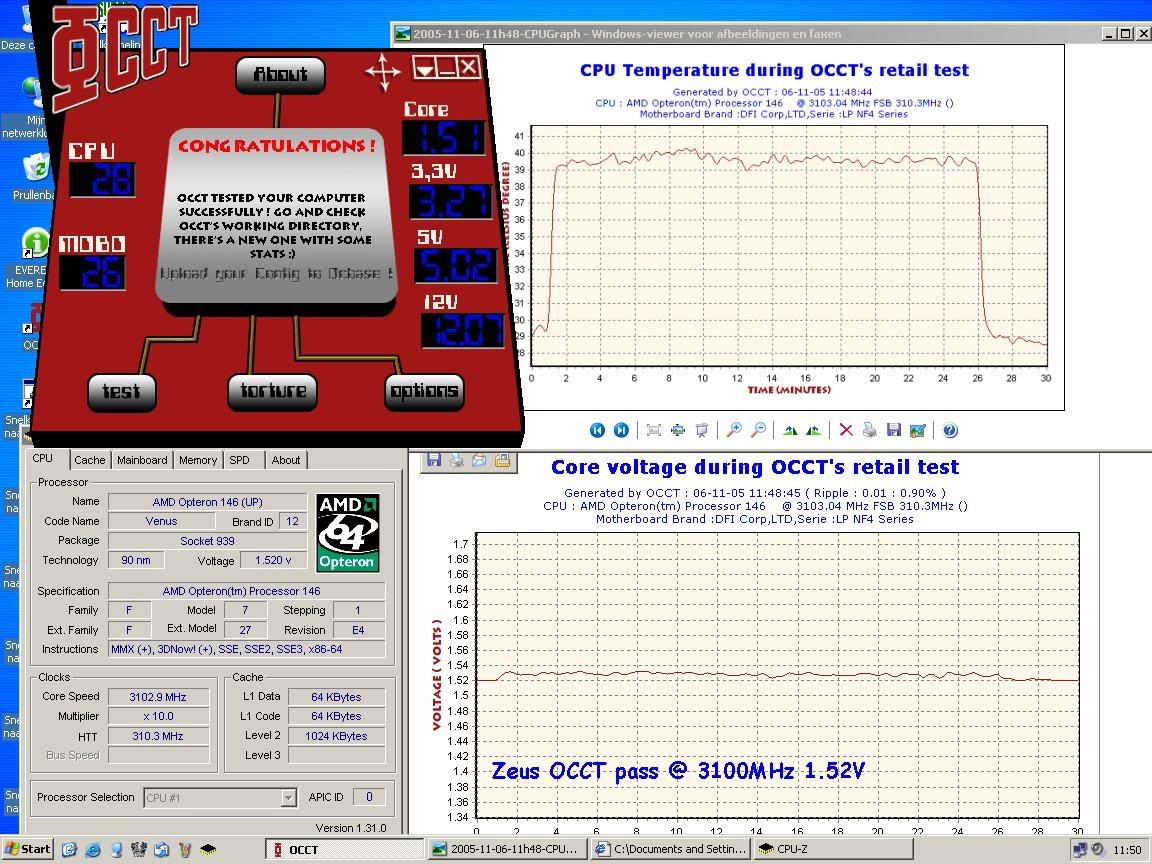Screen dimensions: 1152x864
Task: Click the e-mail icon above voltage graph
Action: pos(480,460)
